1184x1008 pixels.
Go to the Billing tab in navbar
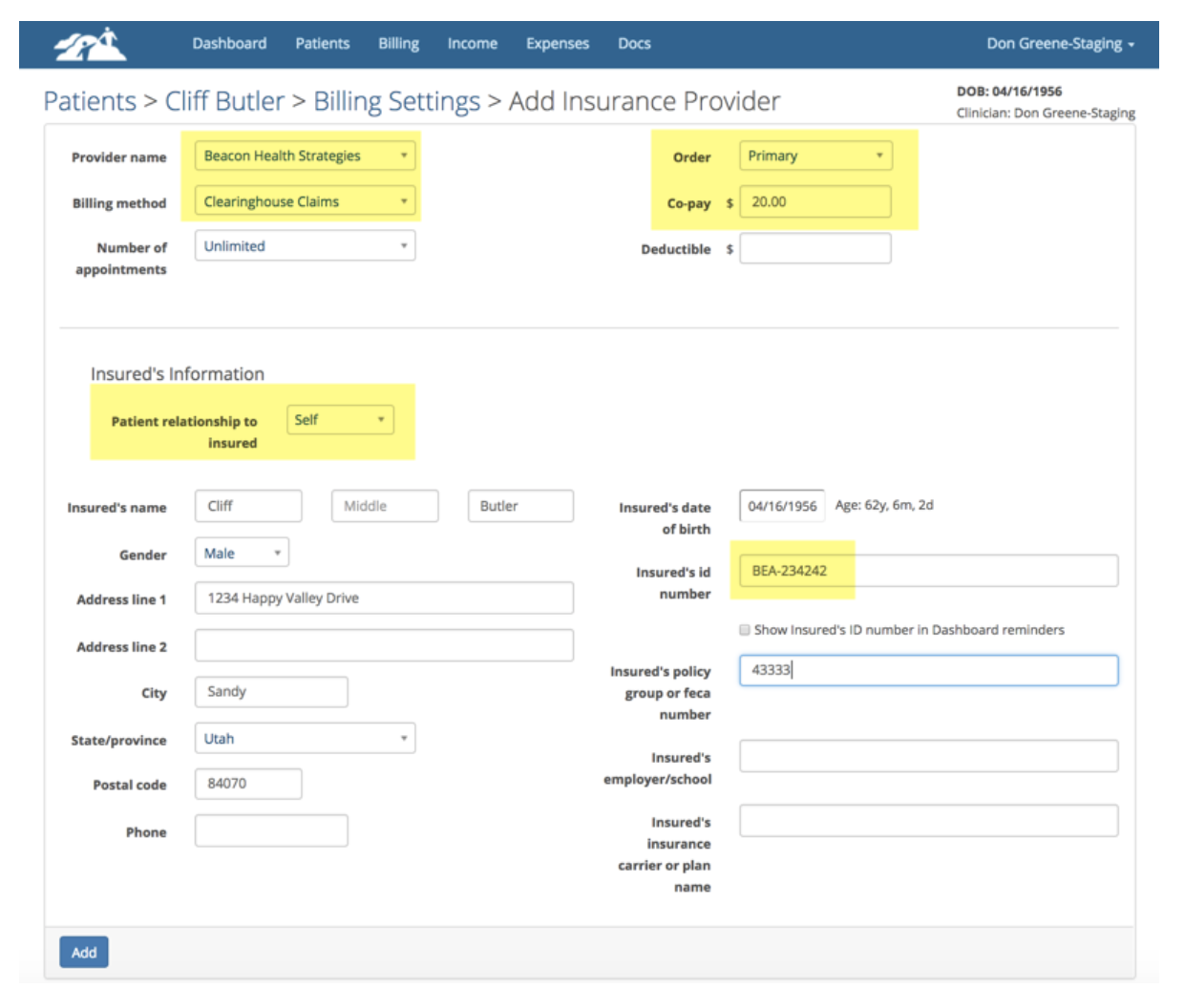[x=398, y=44]
